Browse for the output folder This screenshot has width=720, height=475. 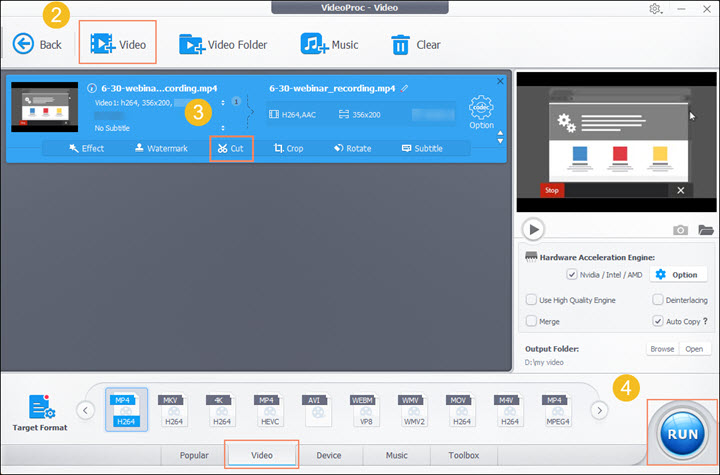pos(662,349)
